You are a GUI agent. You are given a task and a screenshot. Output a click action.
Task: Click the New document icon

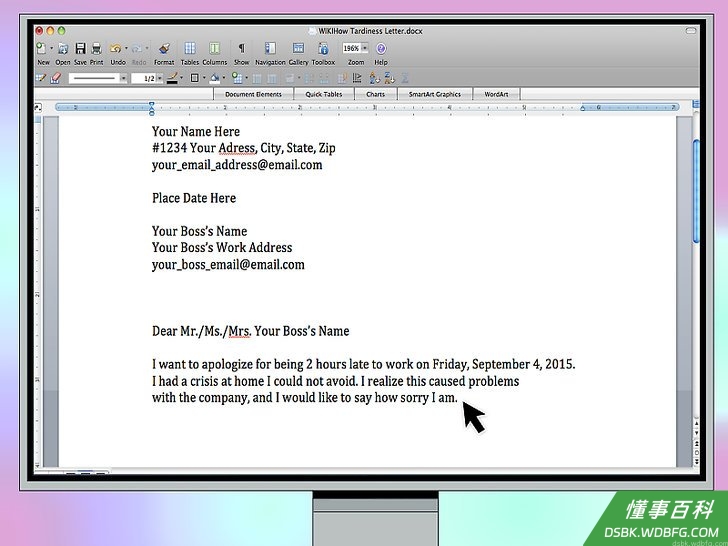click(42, 48)
